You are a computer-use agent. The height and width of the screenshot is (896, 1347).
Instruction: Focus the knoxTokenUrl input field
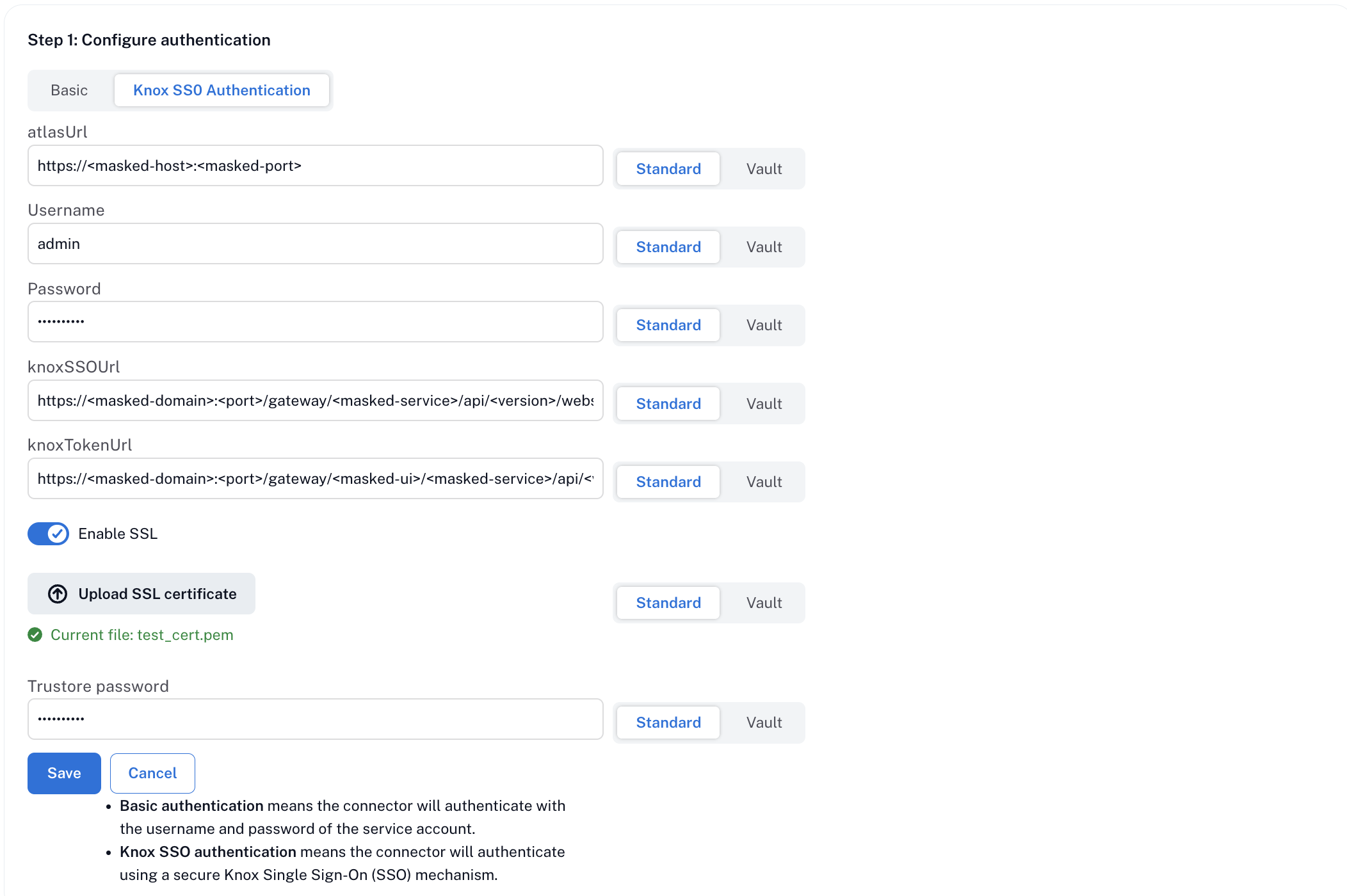tap(316, 479)
